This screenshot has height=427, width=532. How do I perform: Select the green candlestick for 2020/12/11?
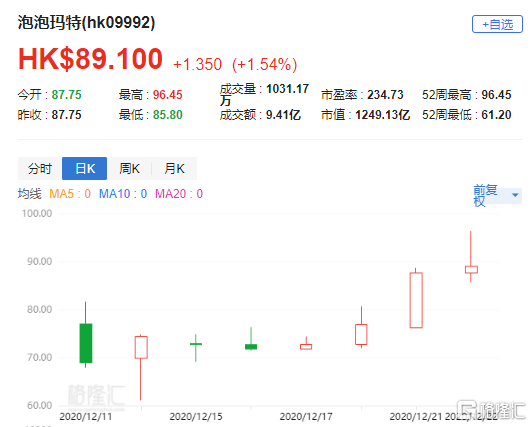(86, 343)
